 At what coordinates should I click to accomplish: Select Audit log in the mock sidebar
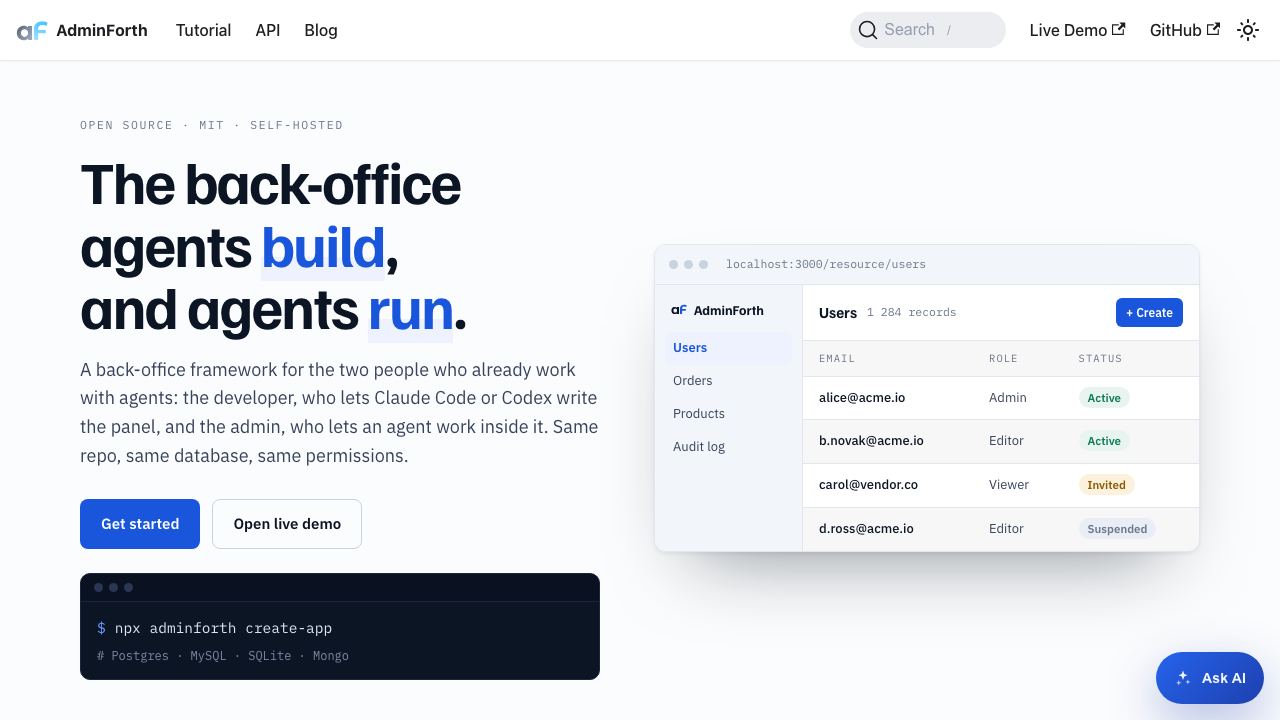pos(728,447)
